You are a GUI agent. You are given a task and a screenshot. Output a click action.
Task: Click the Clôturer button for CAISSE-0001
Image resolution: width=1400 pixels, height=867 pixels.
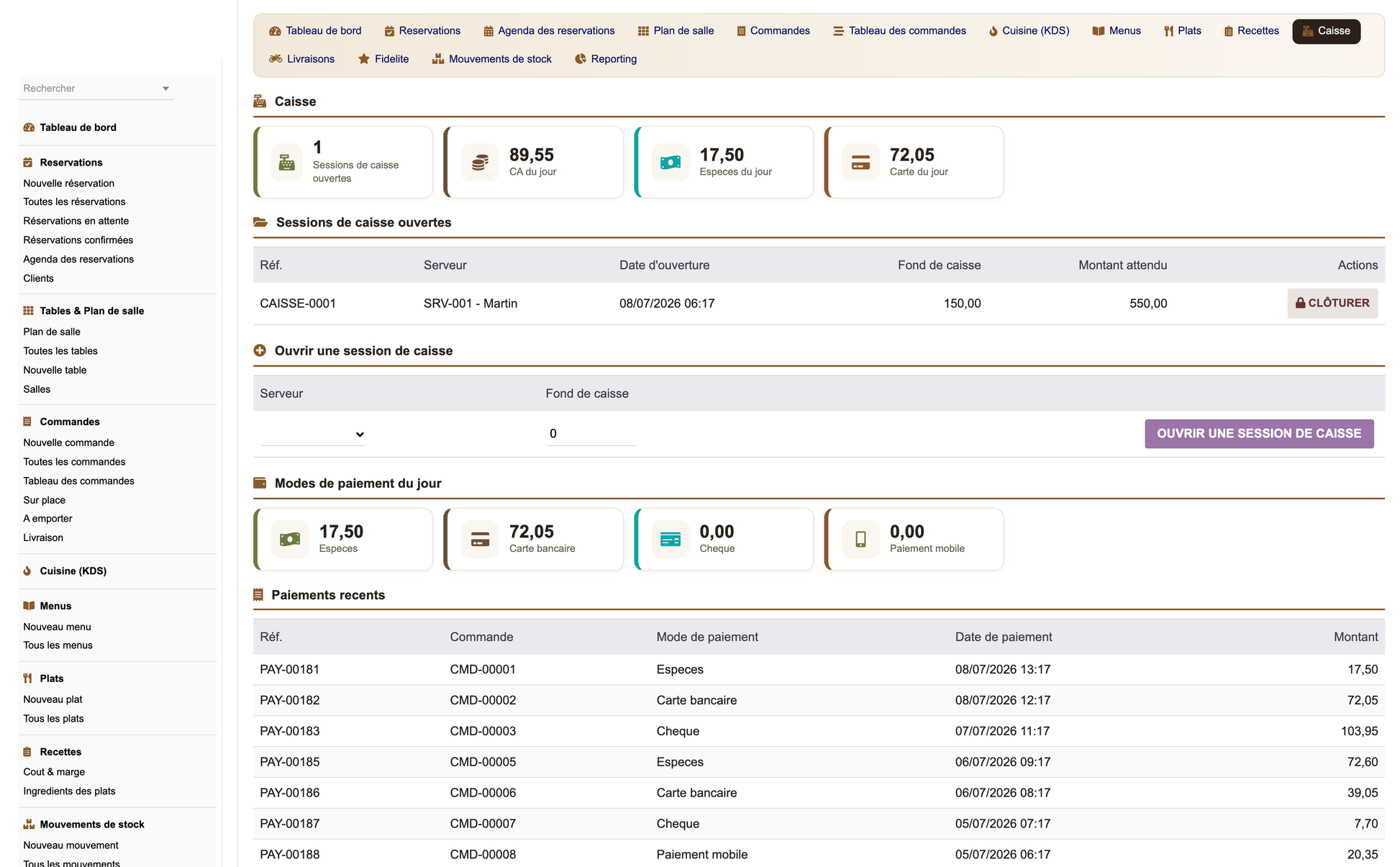pyautogui.click(x=1332, y=303)
